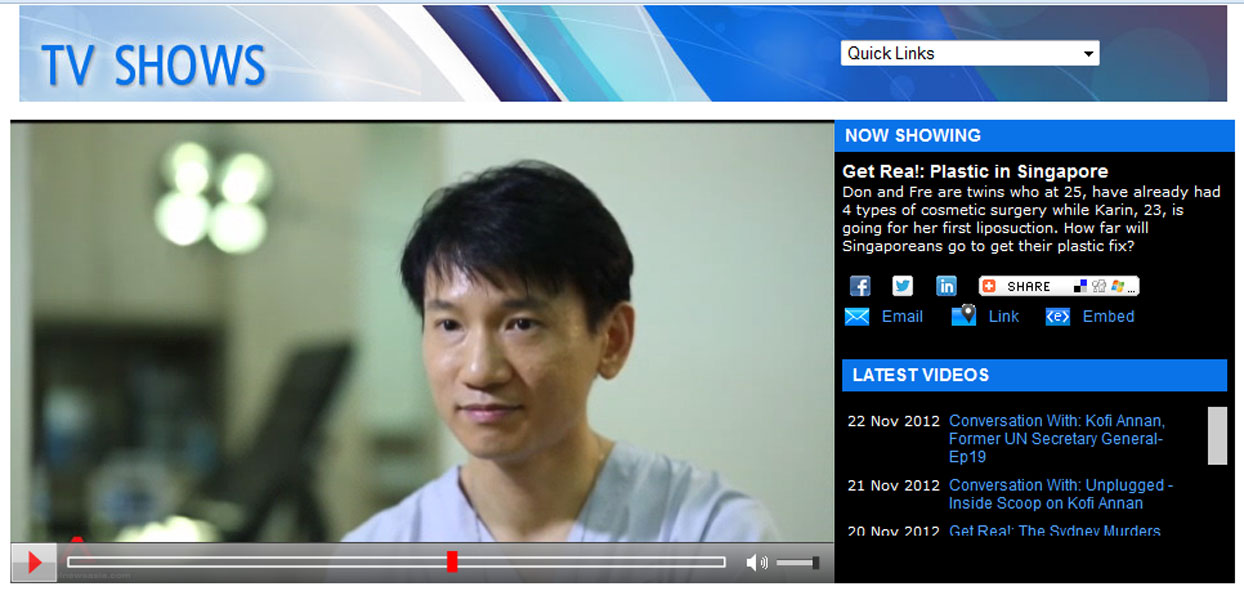
Task: Click the Twitter share icon
Action: (x=903, y=286)
